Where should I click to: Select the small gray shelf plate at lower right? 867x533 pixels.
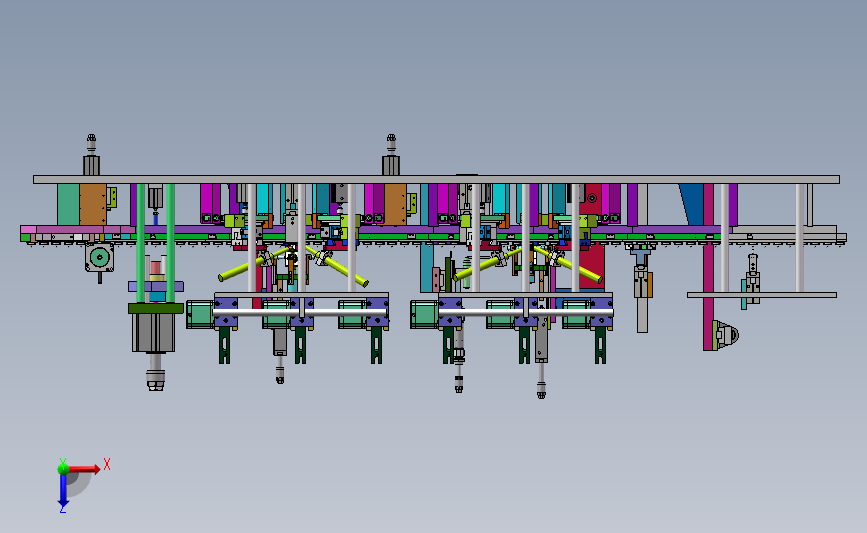point(761,295)
